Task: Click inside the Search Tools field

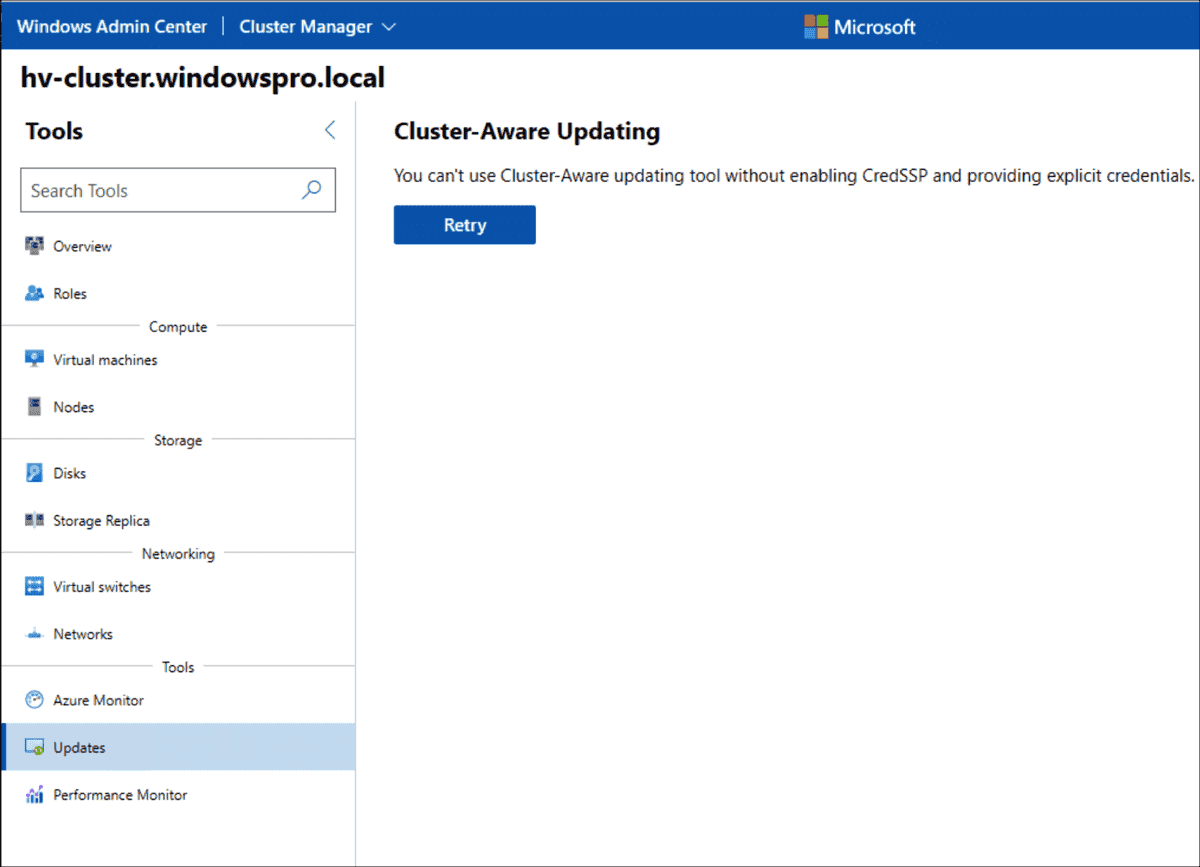Action: coord(150,190)
